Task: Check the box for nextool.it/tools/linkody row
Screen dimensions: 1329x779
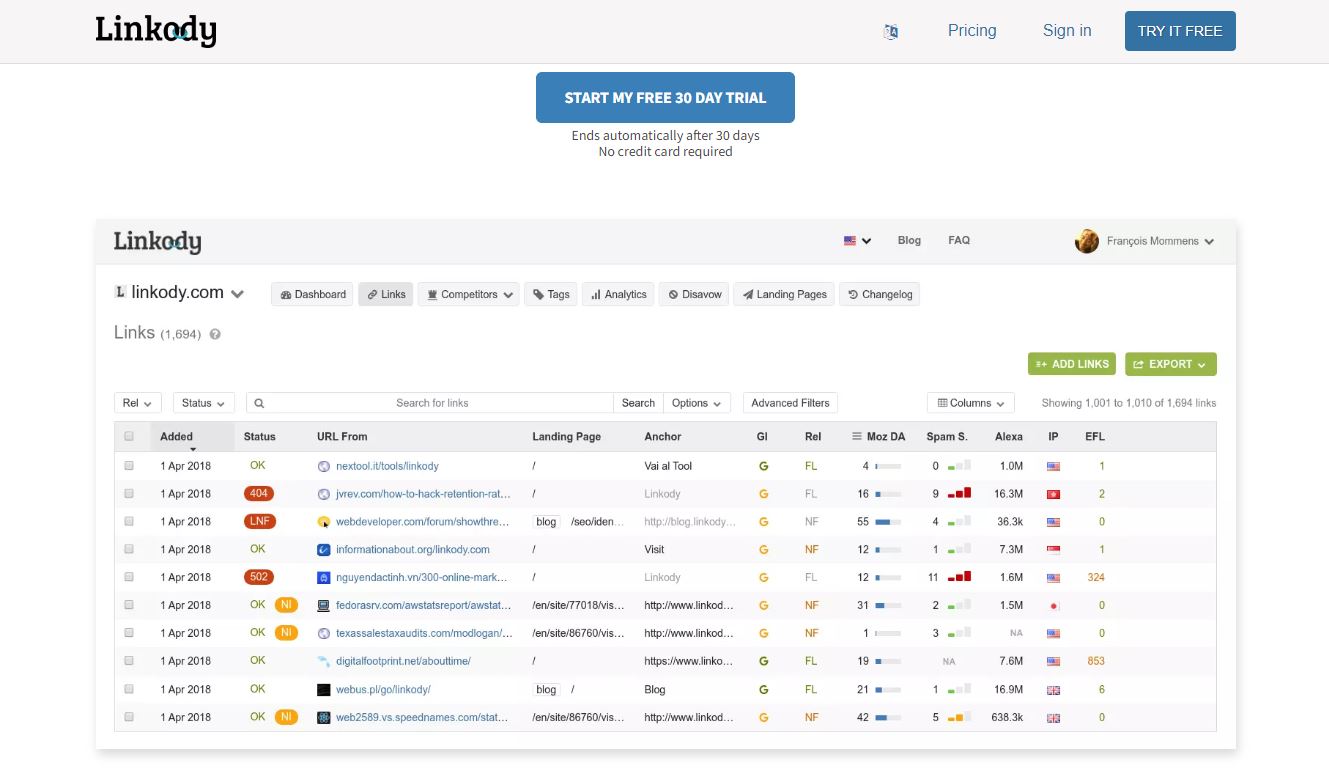Action: pos(129,466)
